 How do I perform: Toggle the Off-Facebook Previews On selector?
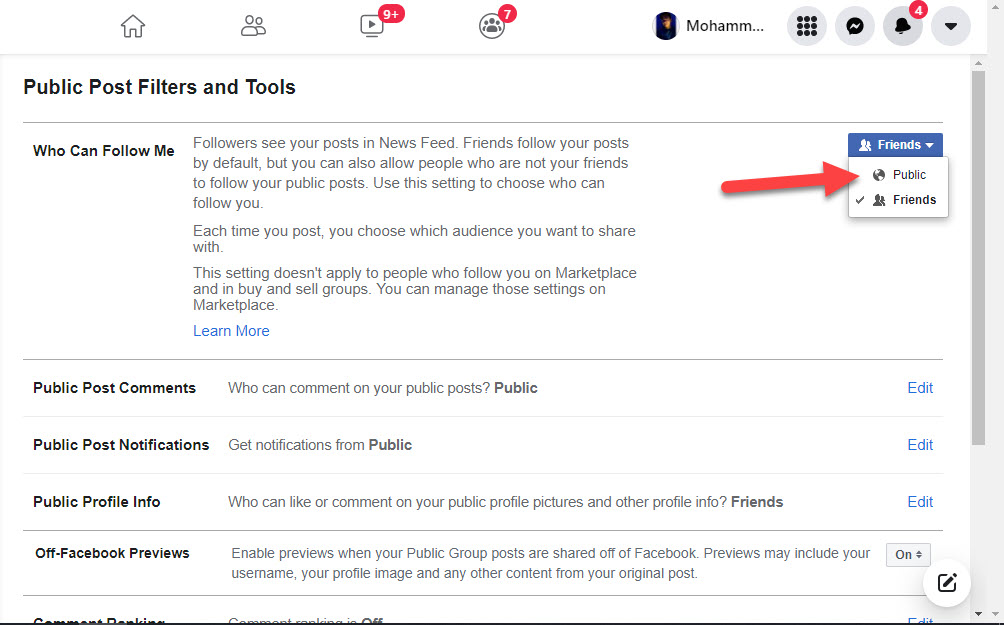coord(908,554)
